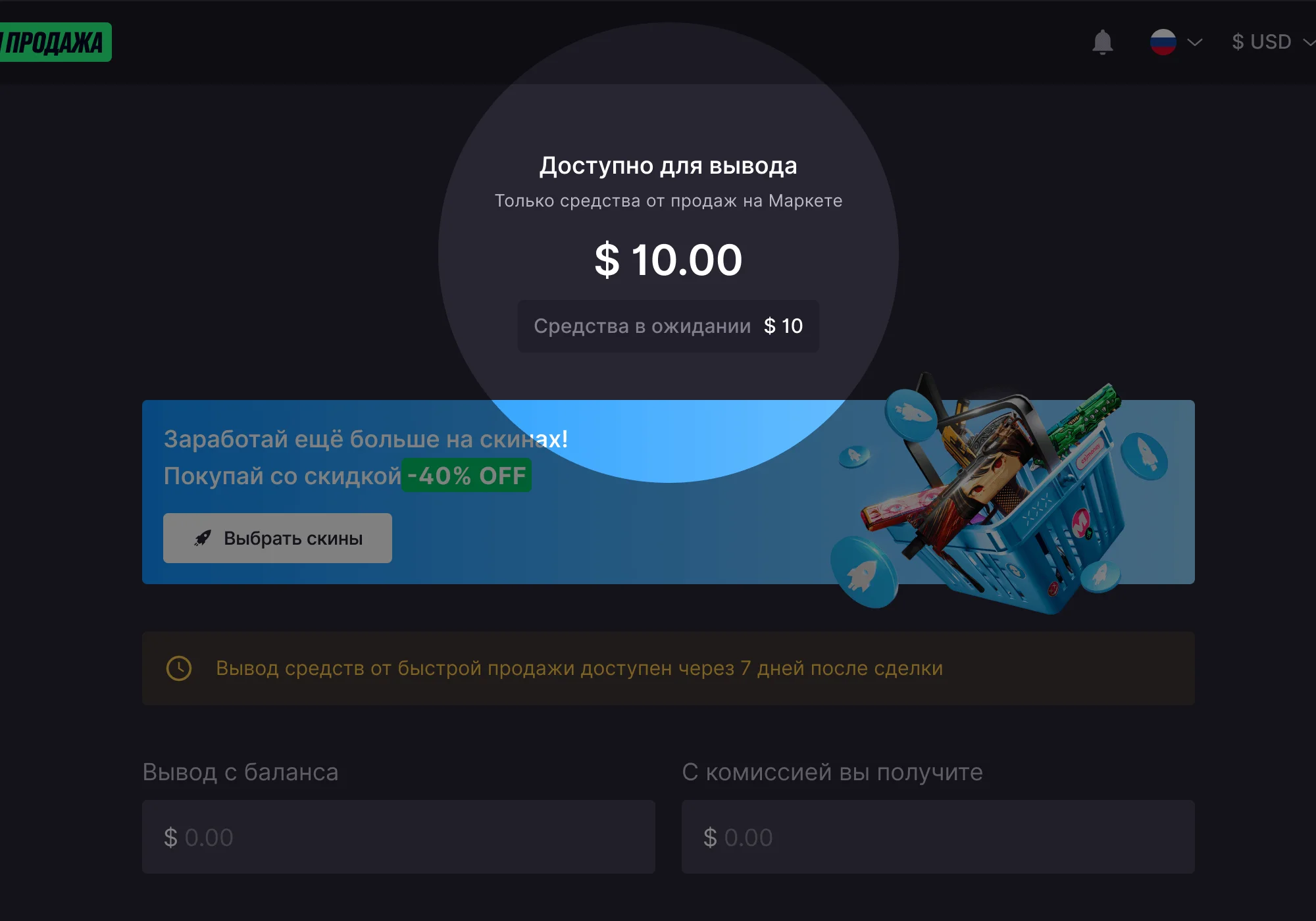Focus the Вывод с баланса amount field
1316x921 pixels.
(399, 837)
